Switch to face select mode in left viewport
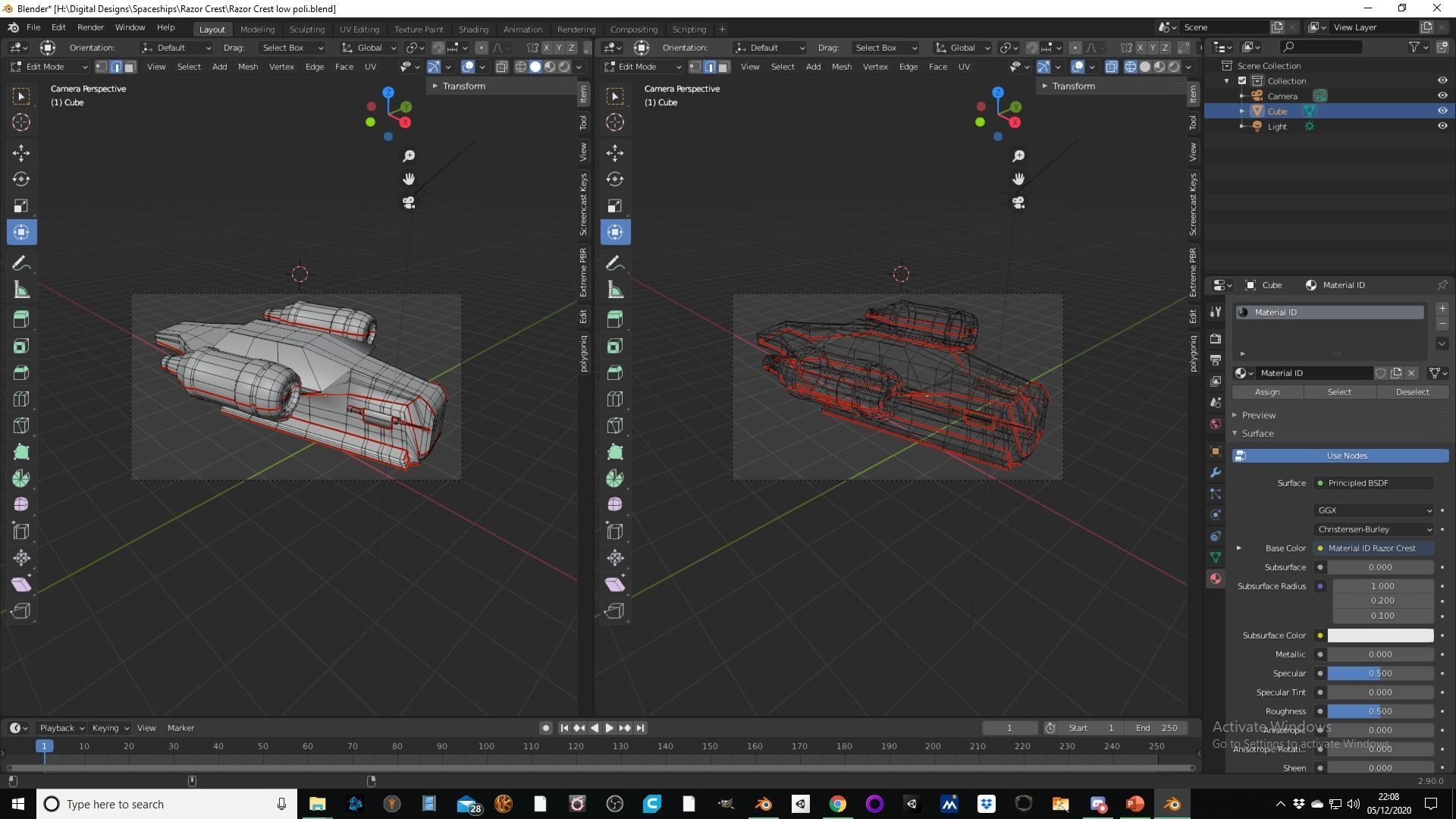Viewport: 1456px width, 819px height. point(130,67)
